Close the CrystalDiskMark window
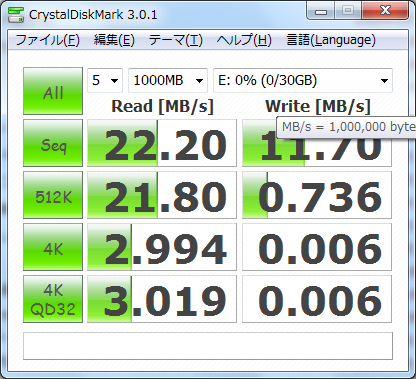The image size is (416, 379). point(385,11)
